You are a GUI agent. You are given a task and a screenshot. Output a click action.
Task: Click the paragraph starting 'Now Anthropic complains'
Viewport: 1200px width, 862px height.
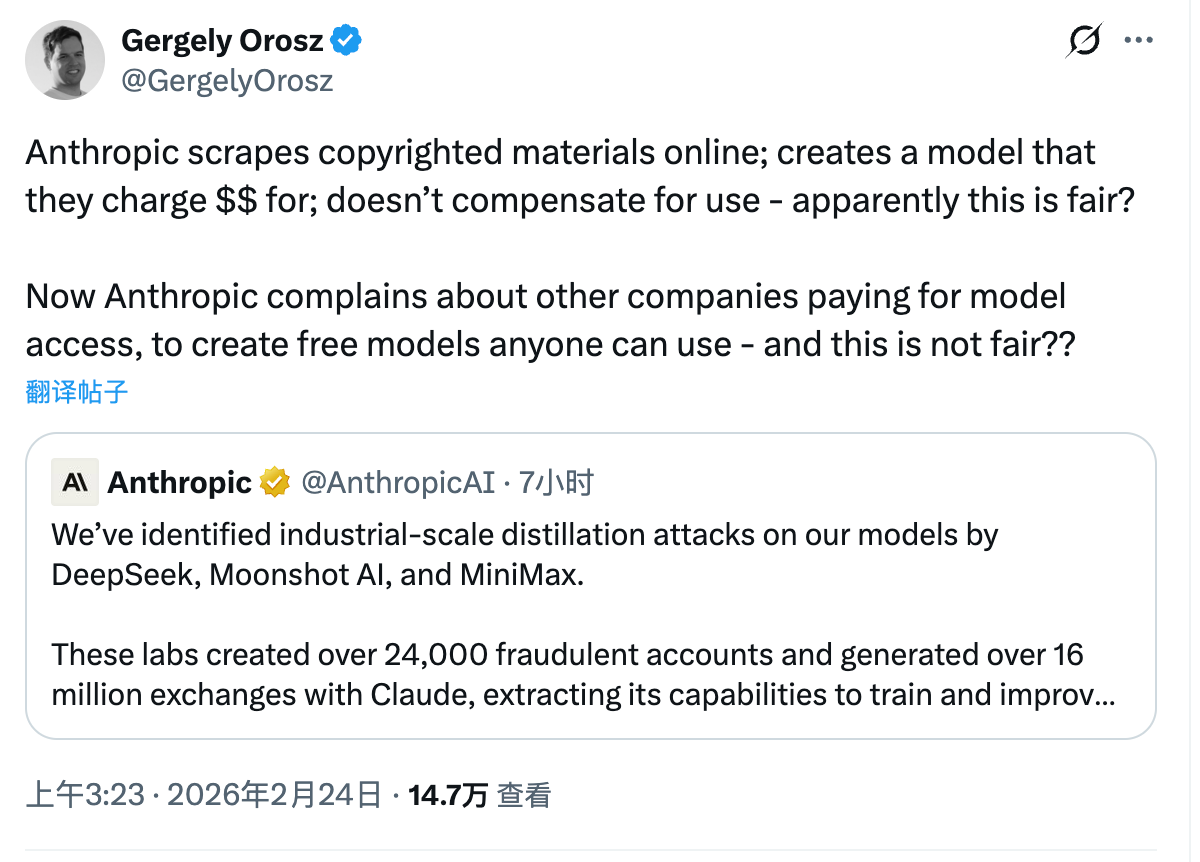click(x=545, y=320)
